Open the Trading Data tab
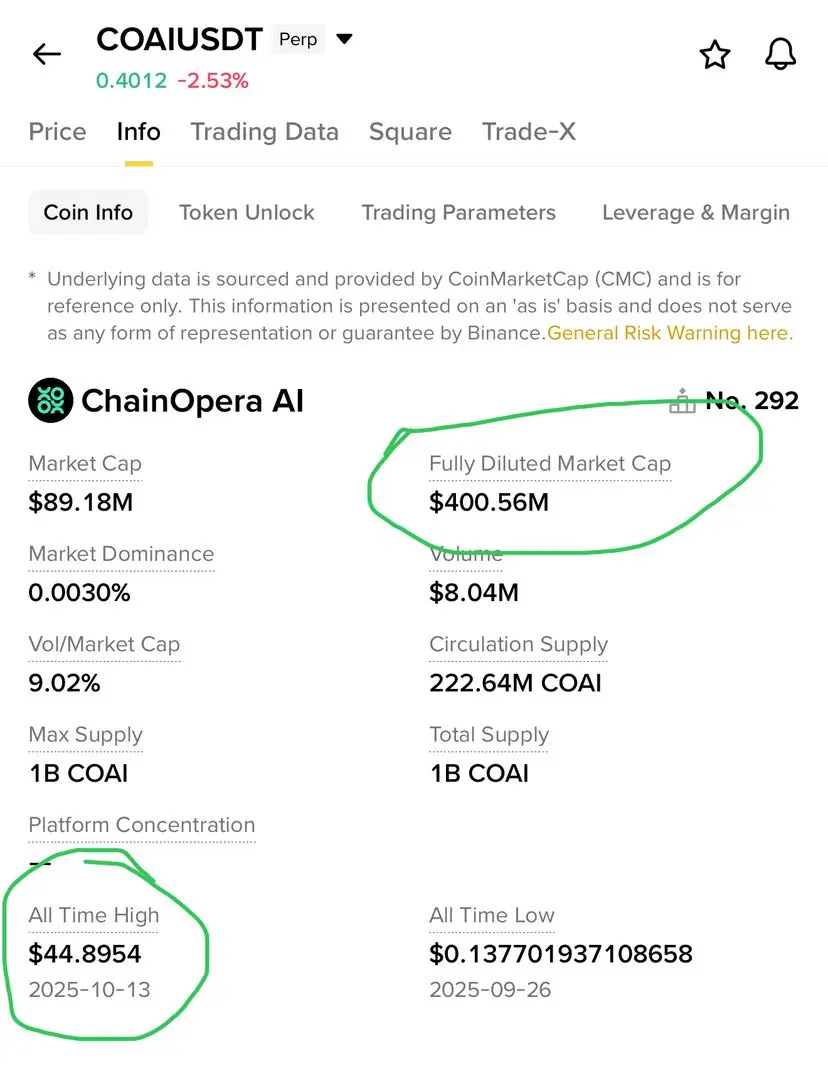Image resolution: width=828 pixels, height=1071 pixels. (x=265, y=132)
